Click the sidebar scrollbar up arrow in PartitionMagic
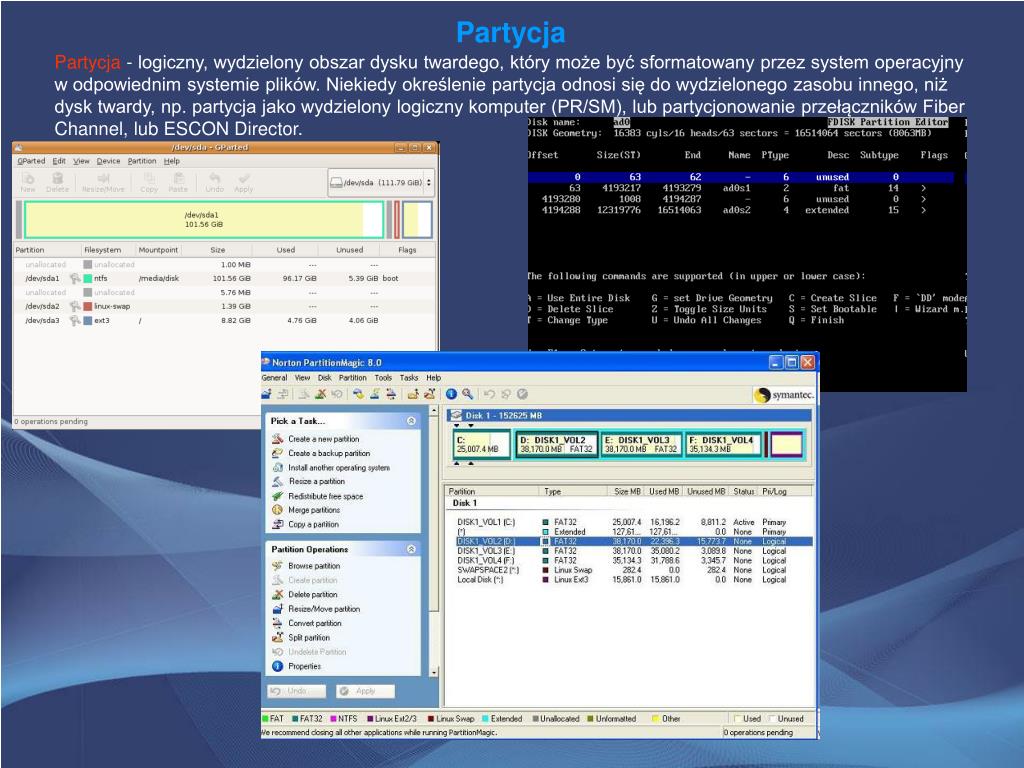 434,411
